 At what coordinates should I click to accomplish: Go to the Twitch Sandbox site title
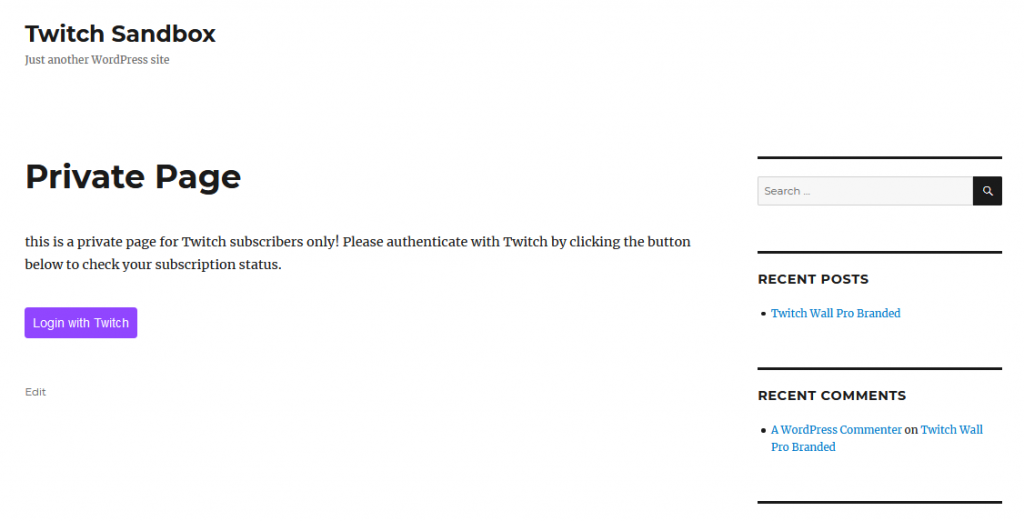[x=120, y=33]
